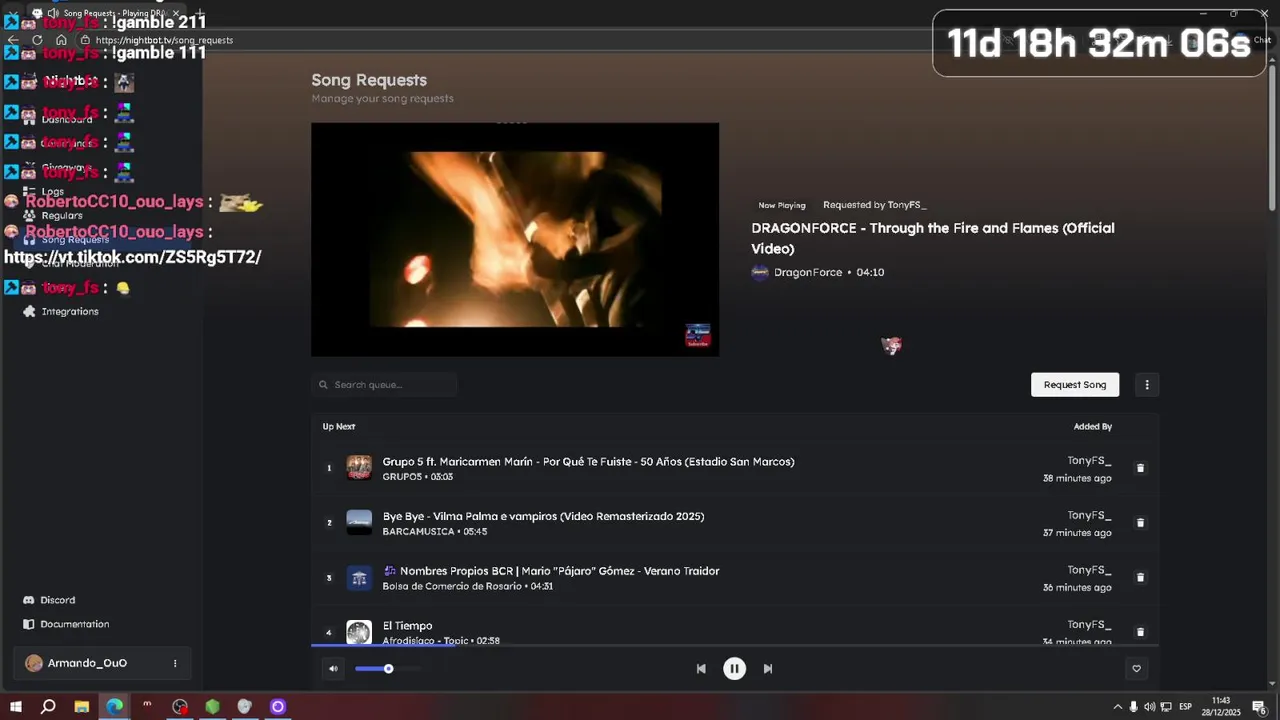Select the El Tiempo song title
1280x720 pixels.
click(x=407, y=626)
